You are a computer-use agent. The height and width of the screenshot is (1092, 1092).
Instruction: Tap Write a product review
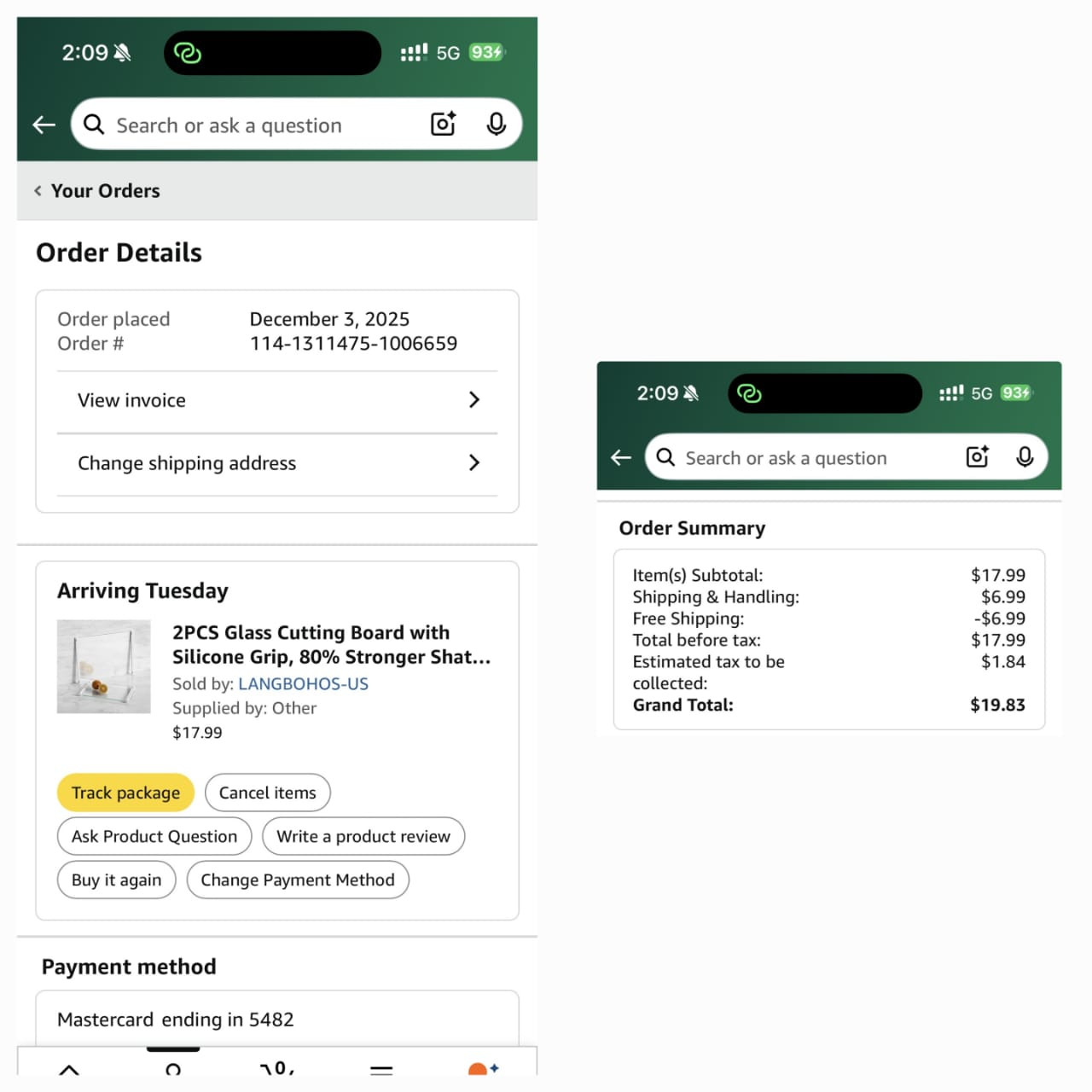coord(363,837)
